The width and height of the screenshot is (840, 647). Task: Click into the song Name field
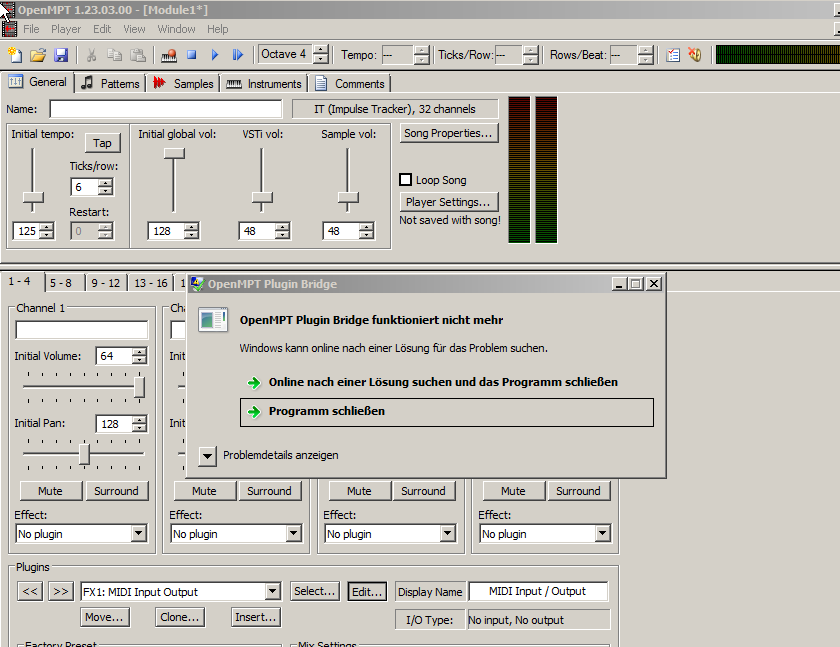[x=166, y=109]
